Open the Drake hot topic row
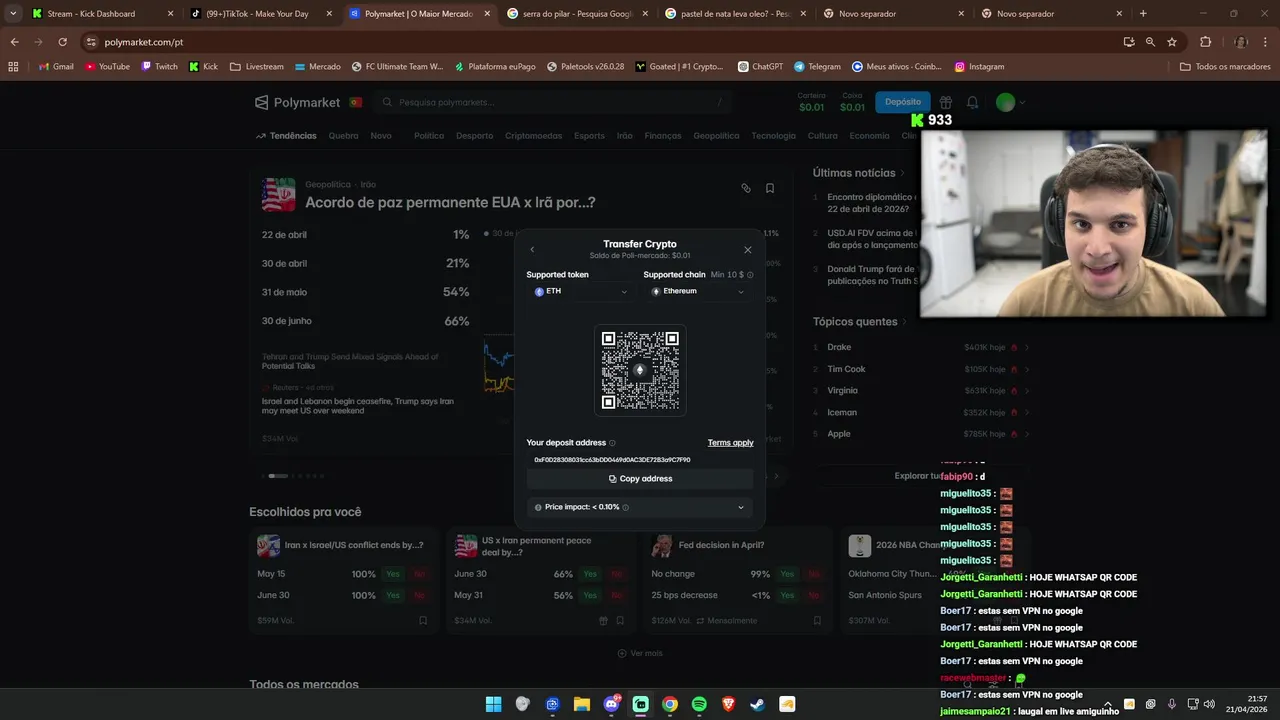This screenshot has height=720, width=1280. coord(921,347)
